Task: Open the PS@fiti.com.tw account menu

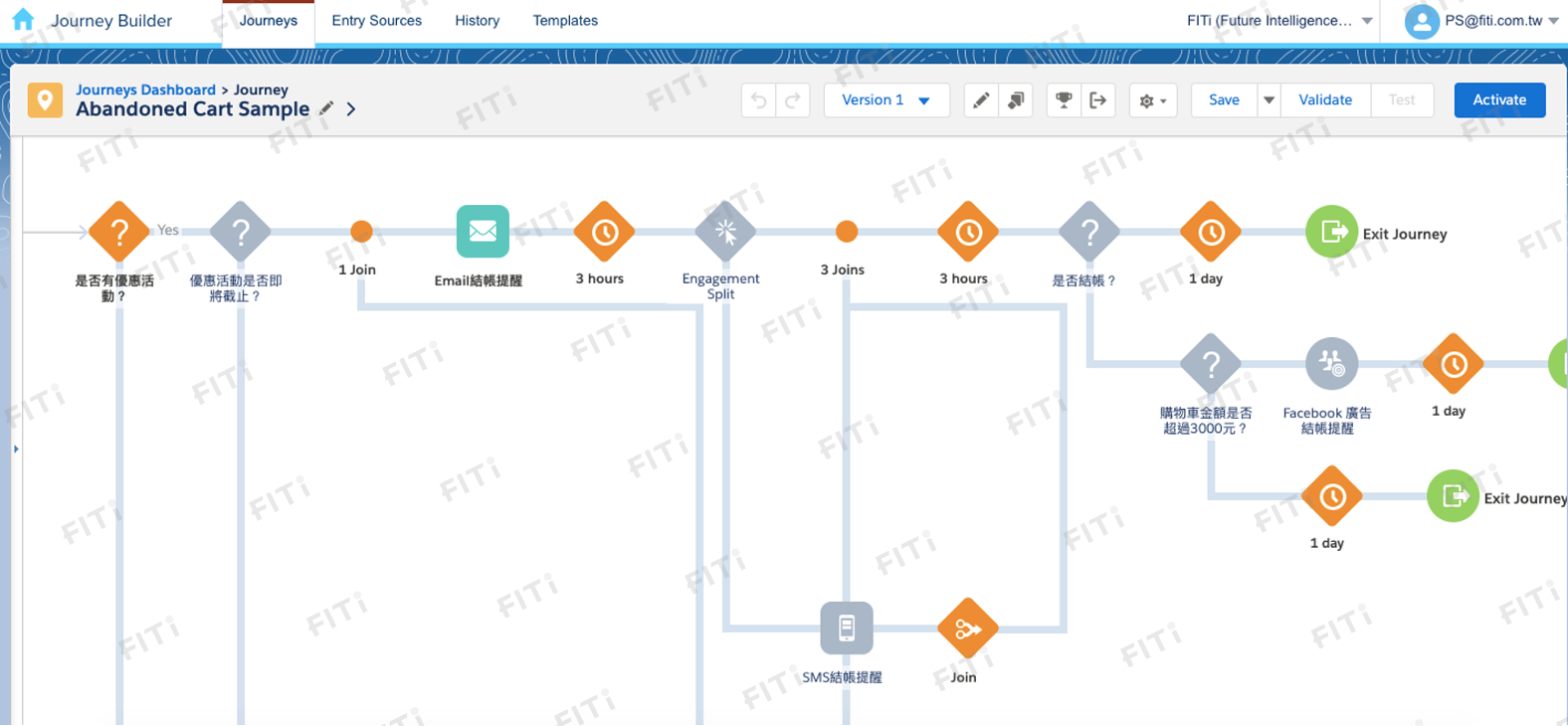Action: coord(1482,21)
